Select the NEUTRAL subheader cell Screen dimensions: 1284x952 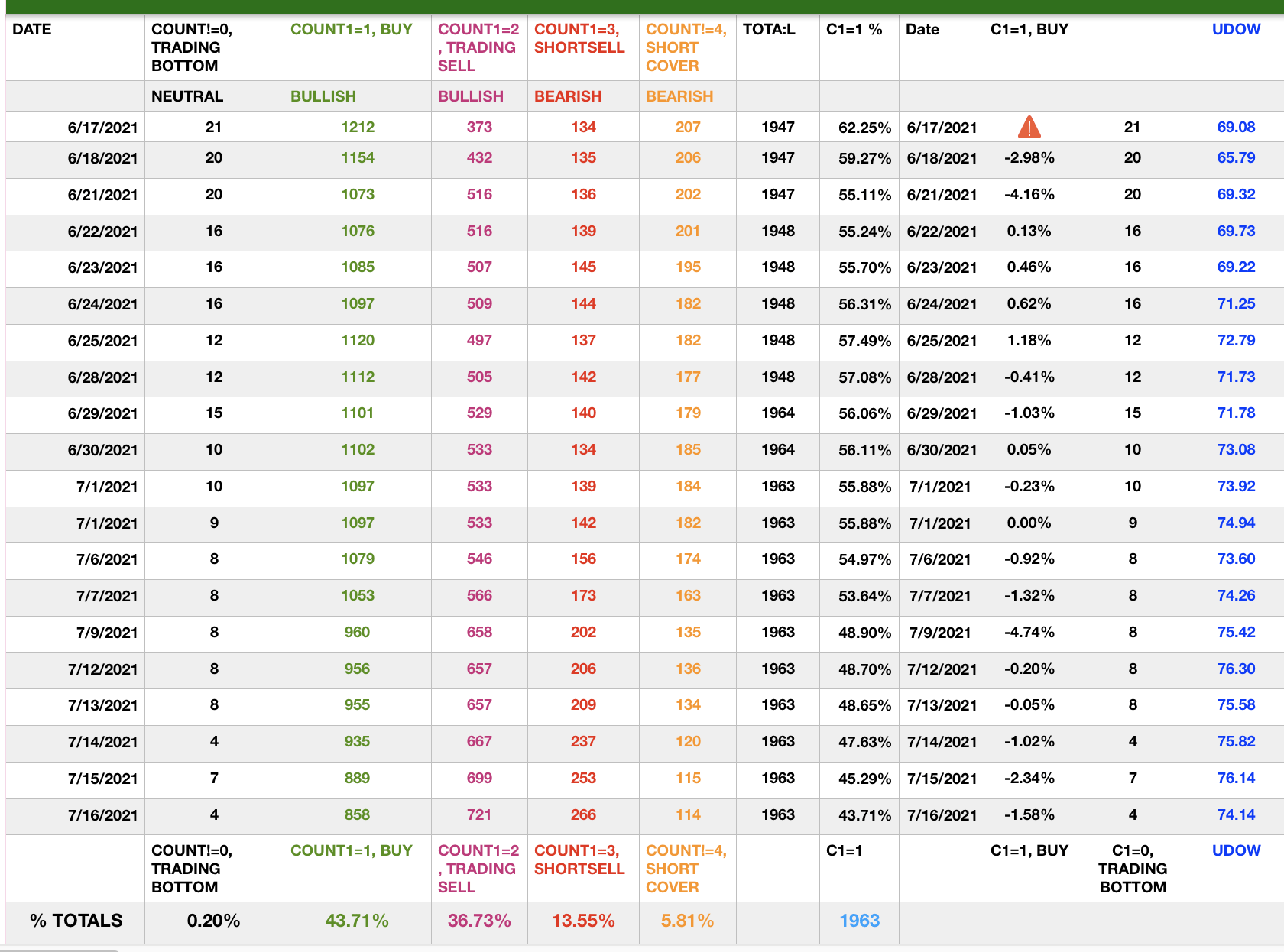point(187,97)
